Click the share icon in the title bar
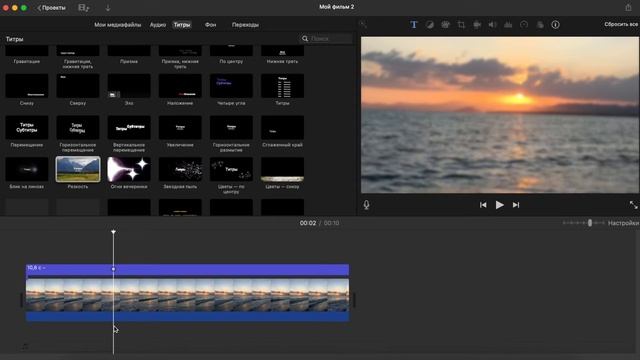The width and height of the screenshot is (640, 360). 628,7
